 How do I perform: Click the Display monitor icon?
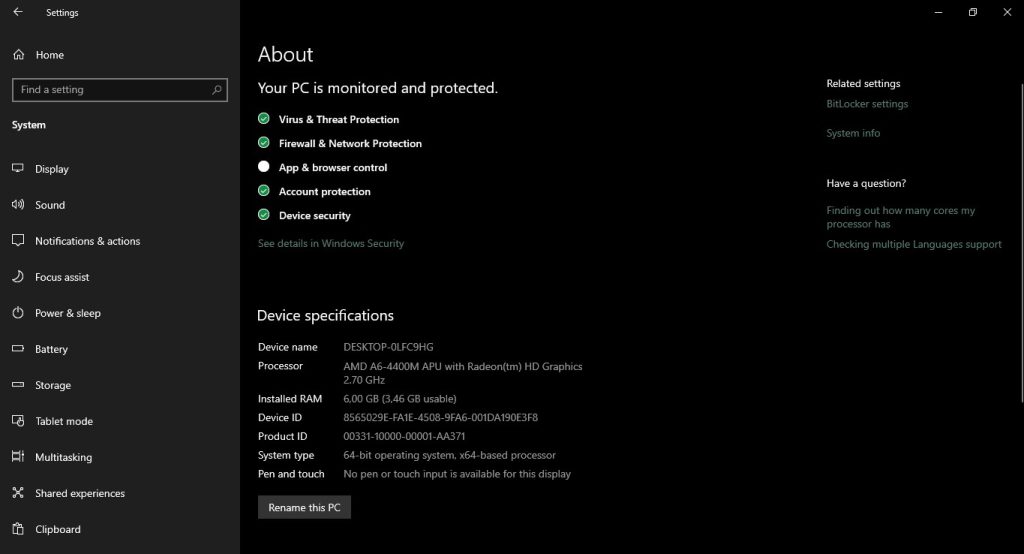click(18, 169)
